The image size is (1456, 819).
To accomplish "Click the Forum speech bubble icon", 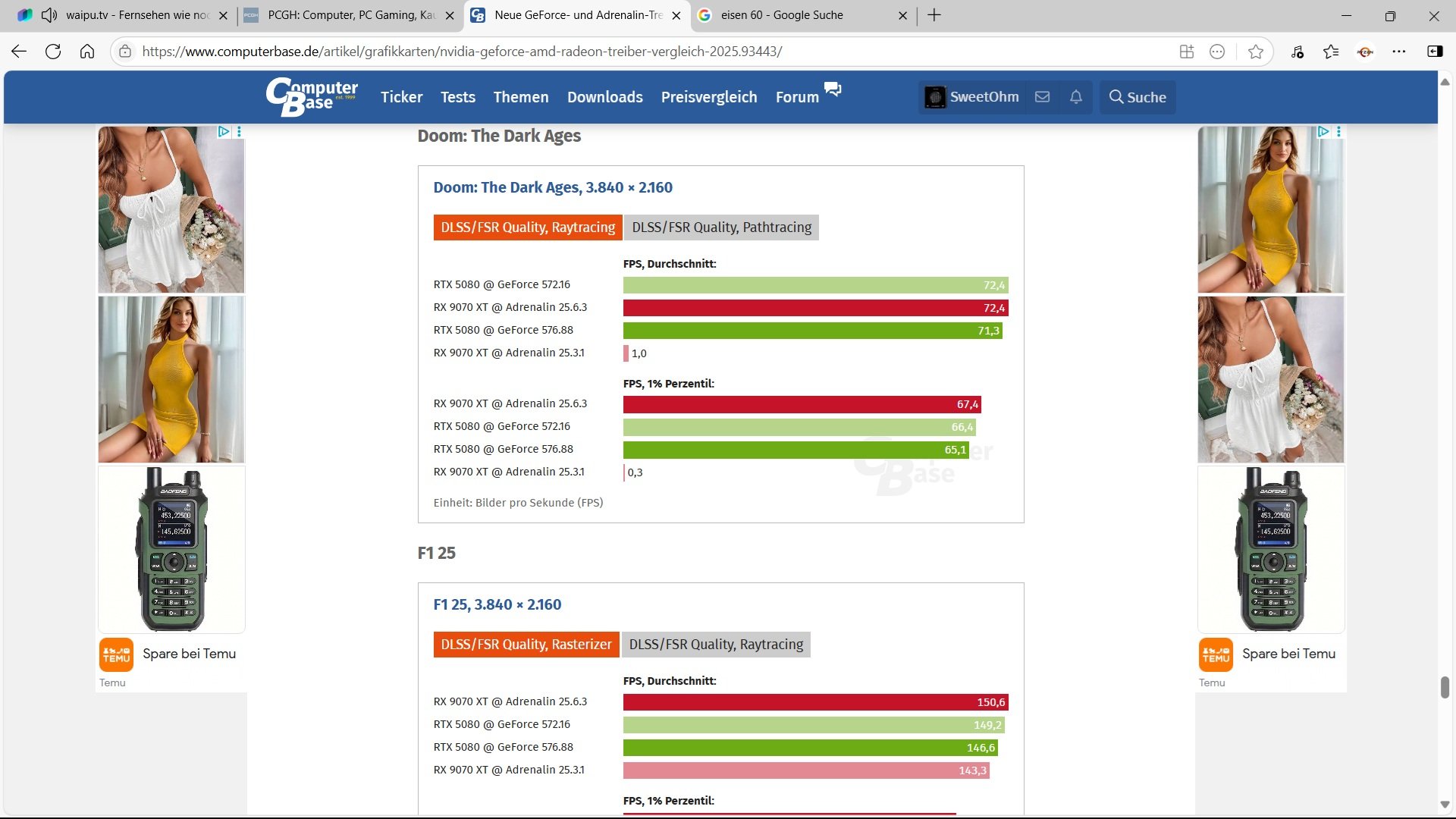I will coord(833,89).
